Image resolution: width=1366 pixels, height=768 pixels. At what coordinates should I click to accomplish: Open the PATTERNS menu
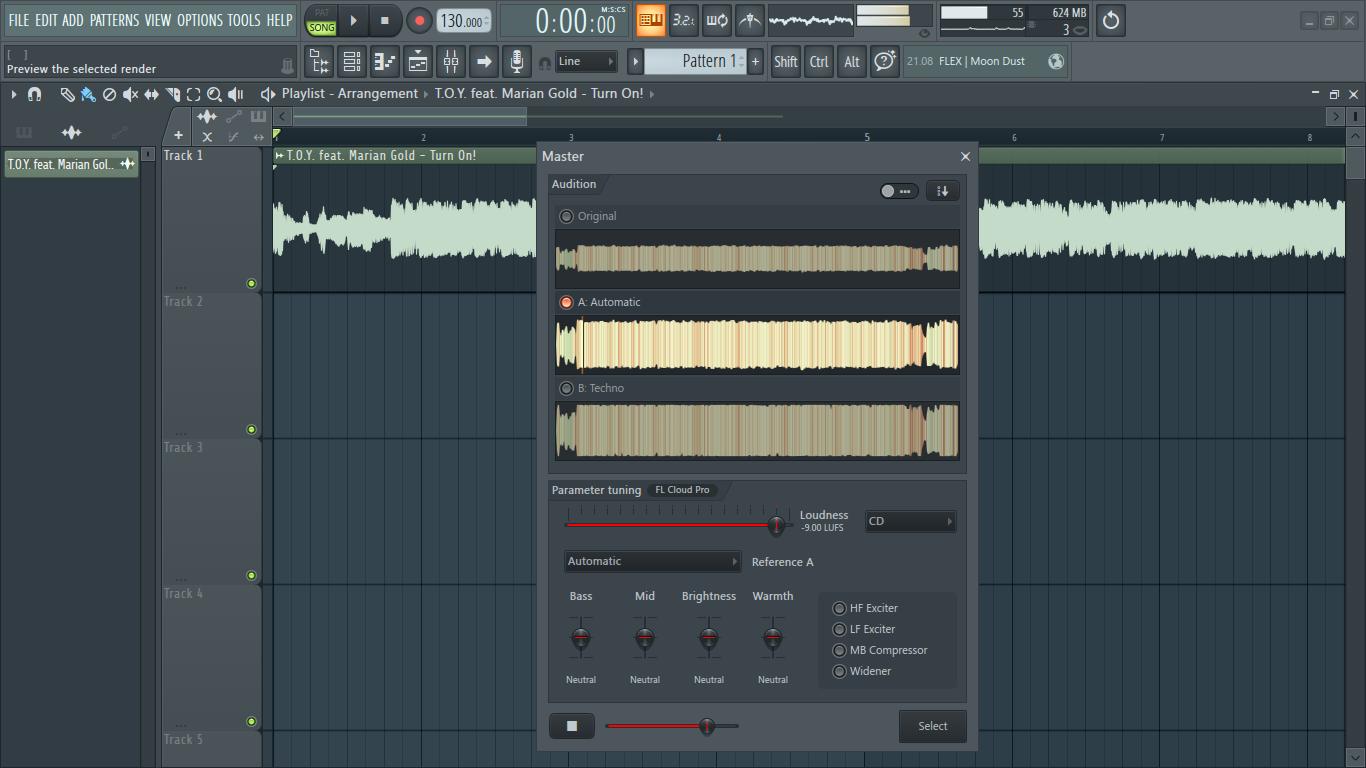coord(114,20)
